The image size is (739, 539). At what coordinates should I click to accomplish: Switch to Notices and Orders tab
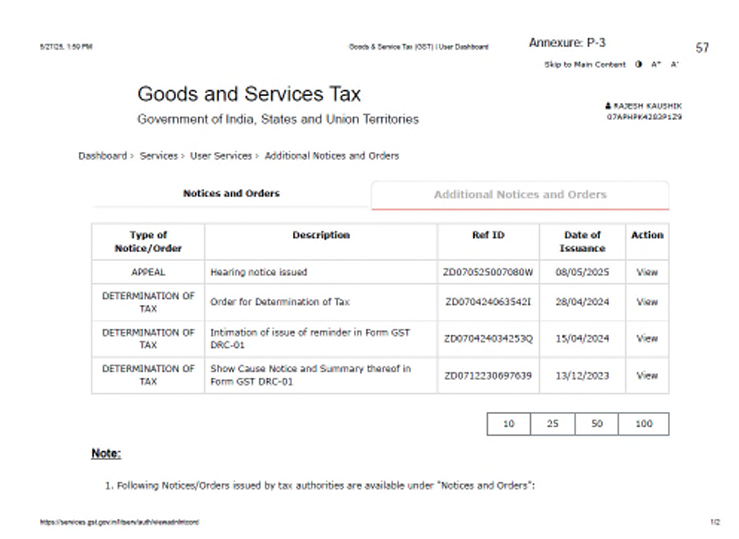click(231, 193)
